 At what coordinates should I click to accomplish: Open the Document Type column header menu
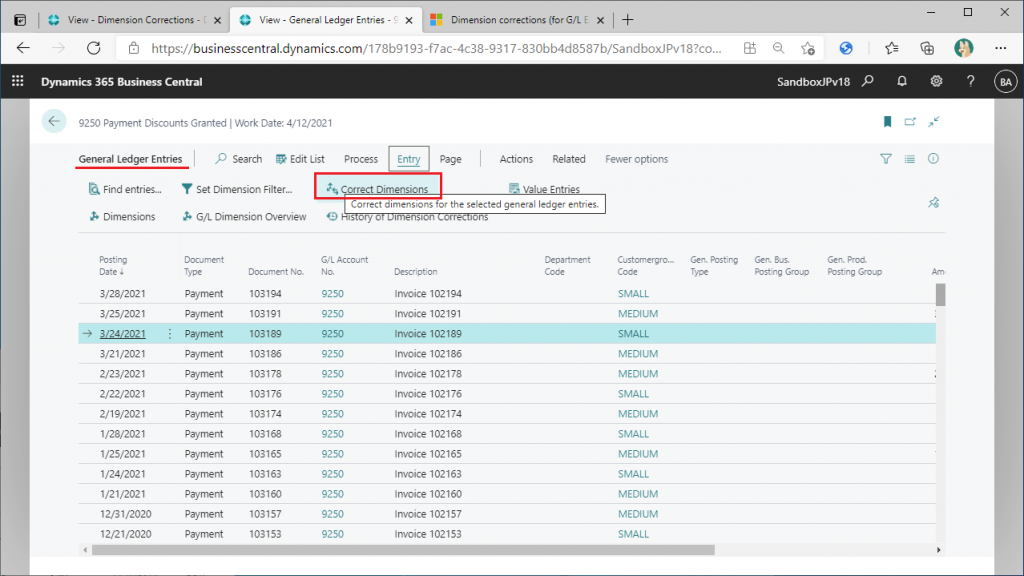coord(204,266)
